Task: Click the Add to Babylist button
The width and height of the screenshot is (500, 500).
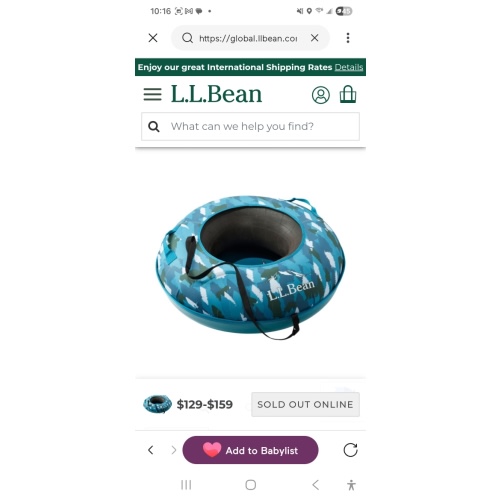Action: point(250,450)
